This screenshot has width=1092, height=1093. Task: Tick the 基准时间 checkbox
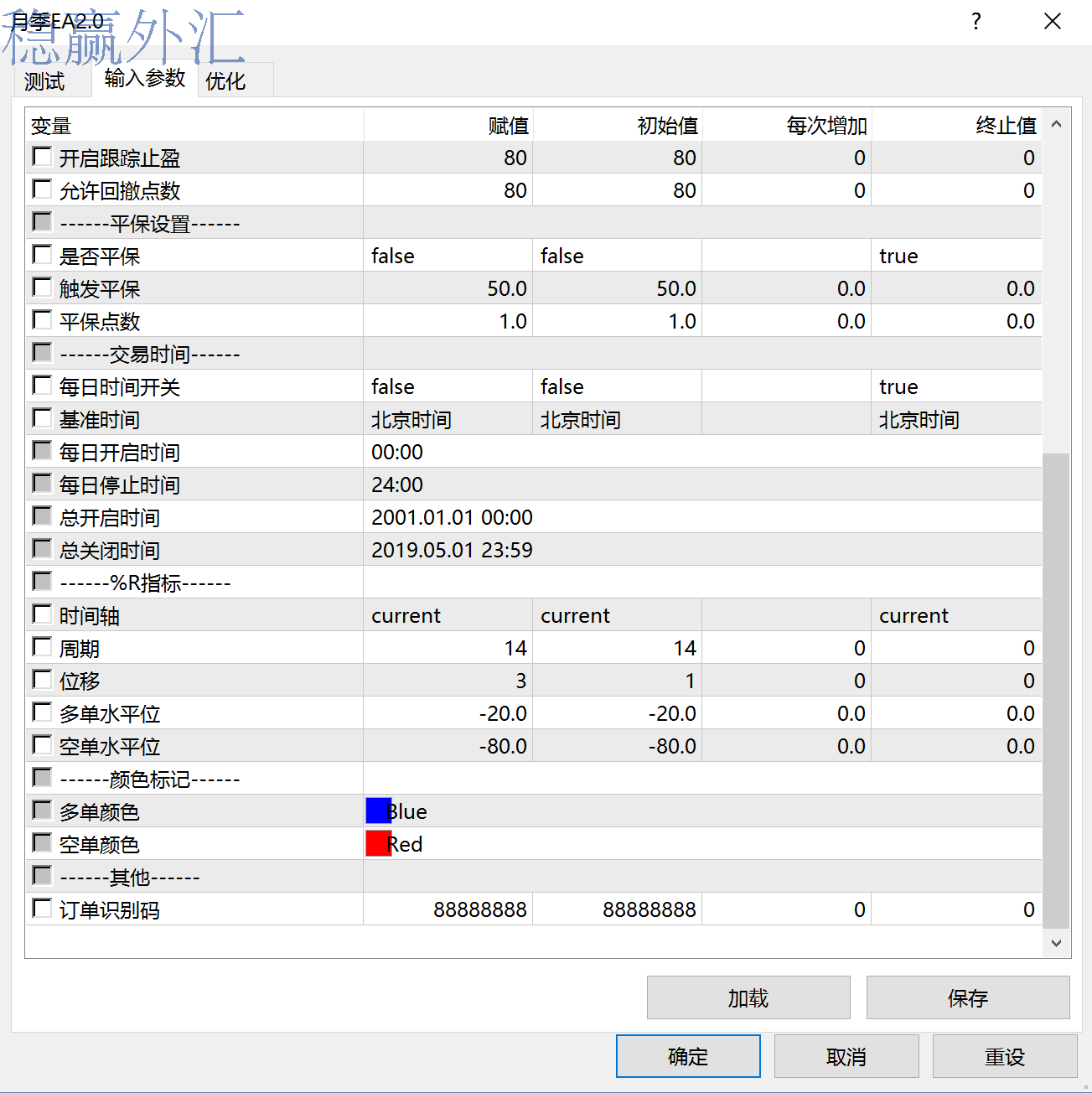click(42, 418)
